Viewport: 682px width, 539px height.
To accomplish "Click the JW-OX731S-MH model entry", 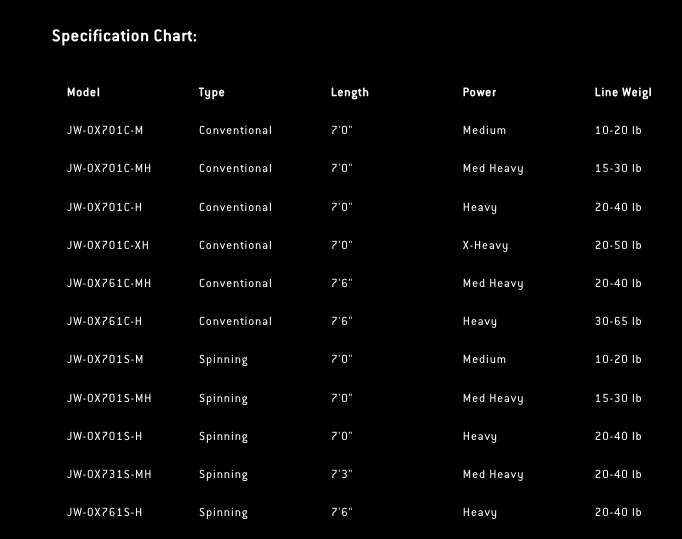I will click(x=109, y=474).
